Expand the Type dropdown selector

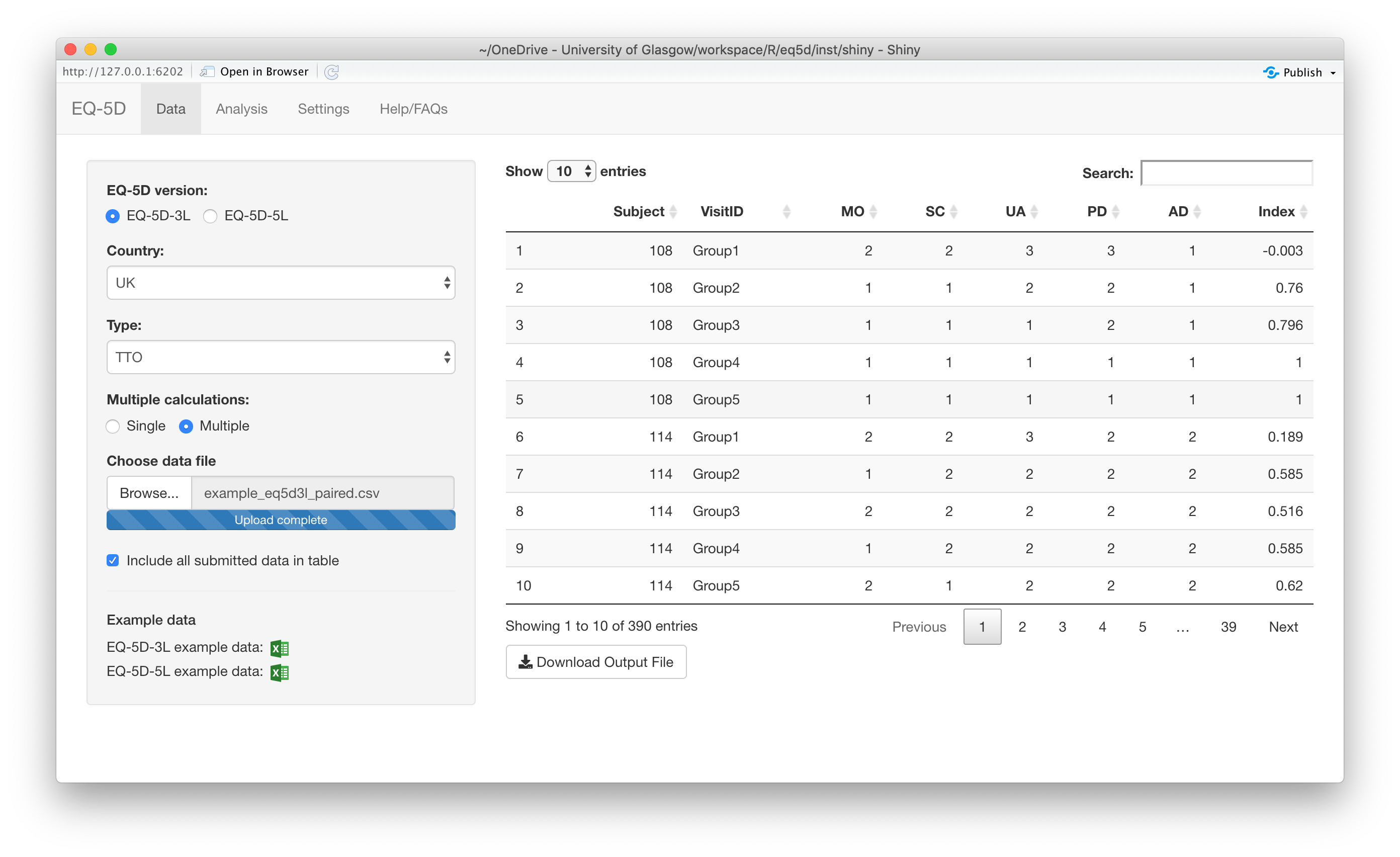[281, 357]
